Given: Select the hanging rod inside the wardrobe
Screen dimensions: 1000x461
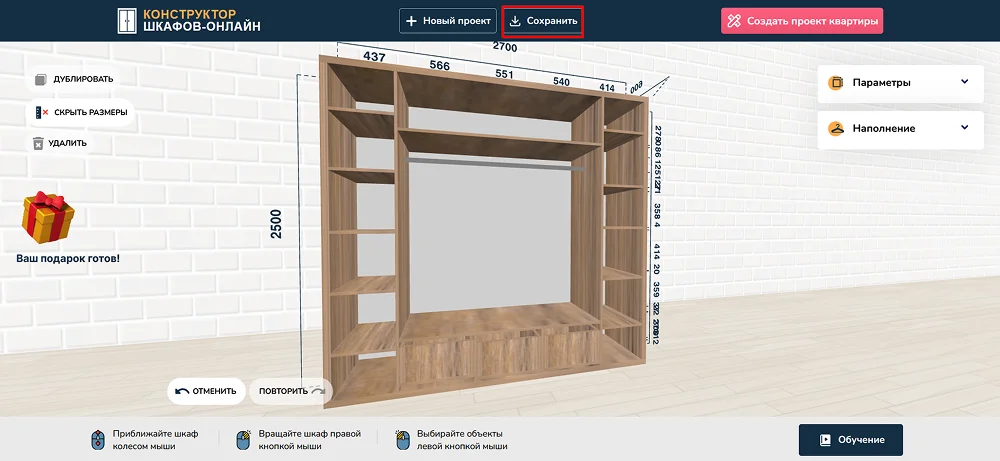Looking at the screenshot, I should (495, 163).
